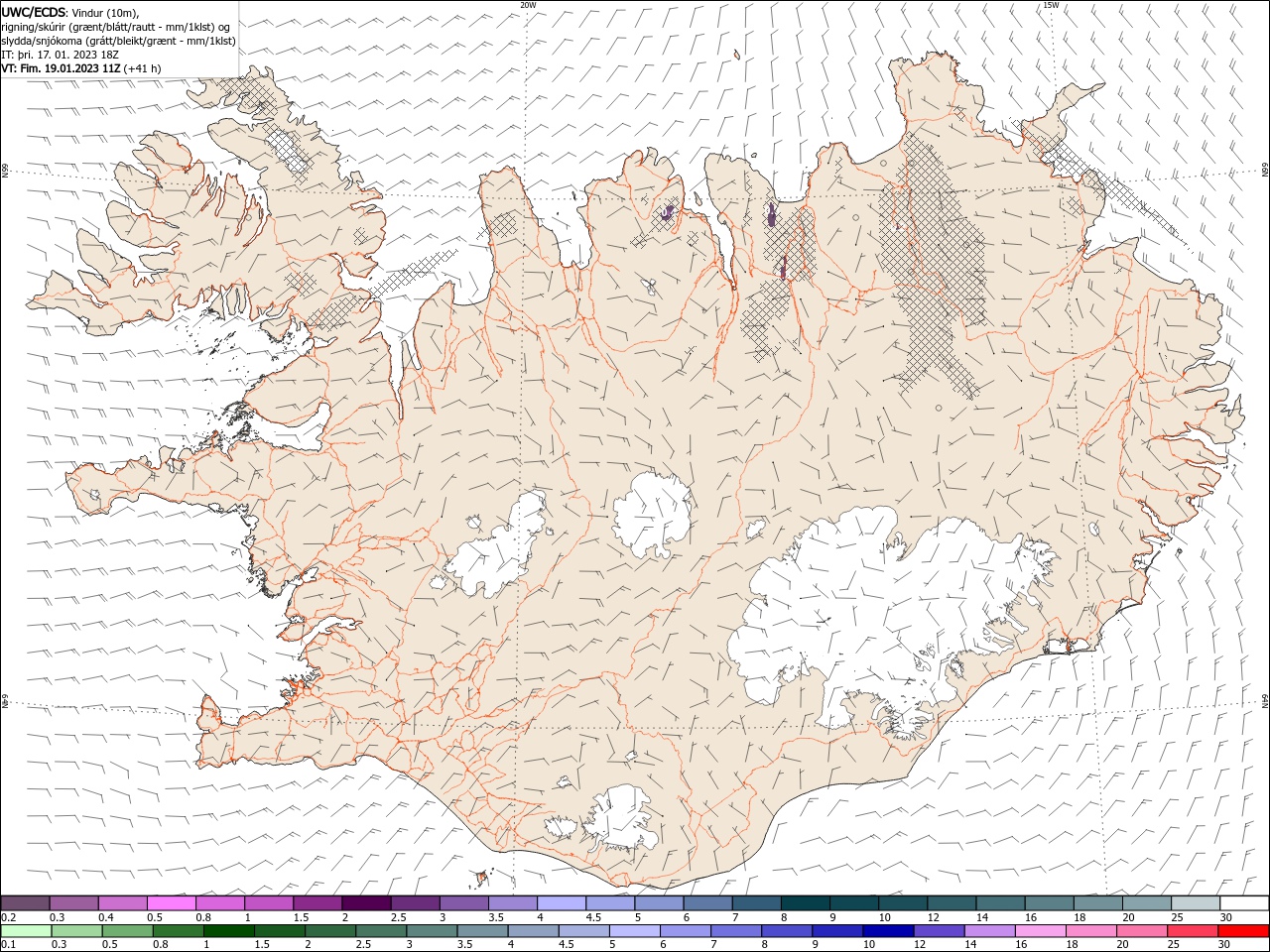This screenshot has height=952, width=1270.
Task: Click the bright pink 0.5 swatch in the upper legend row
Action: pyautogui.click(x=171, y=903)
